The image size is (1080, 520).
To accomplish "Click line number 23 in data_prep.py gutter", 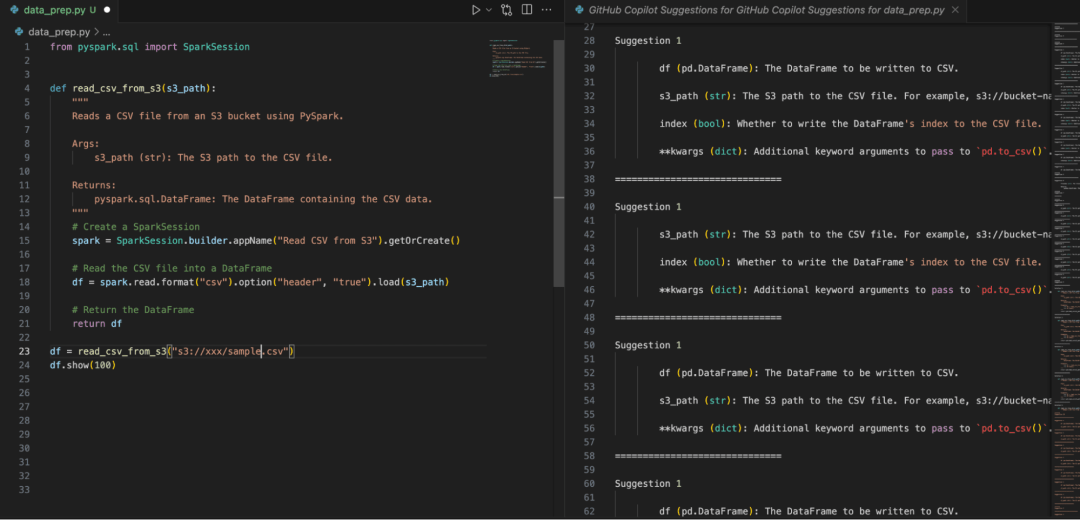I will tap(24, 351).
